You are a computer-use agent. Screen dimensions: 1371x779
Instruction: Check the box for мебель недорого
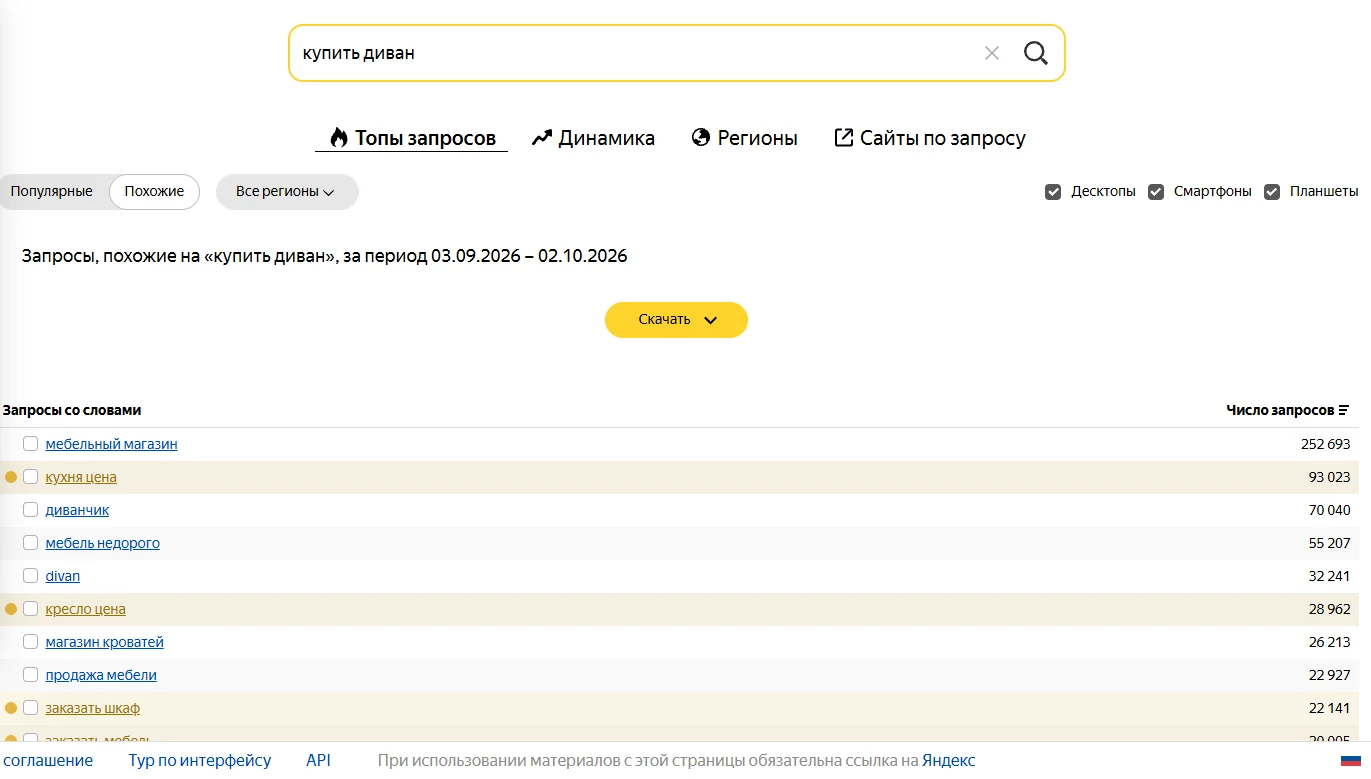coord(30,542)
